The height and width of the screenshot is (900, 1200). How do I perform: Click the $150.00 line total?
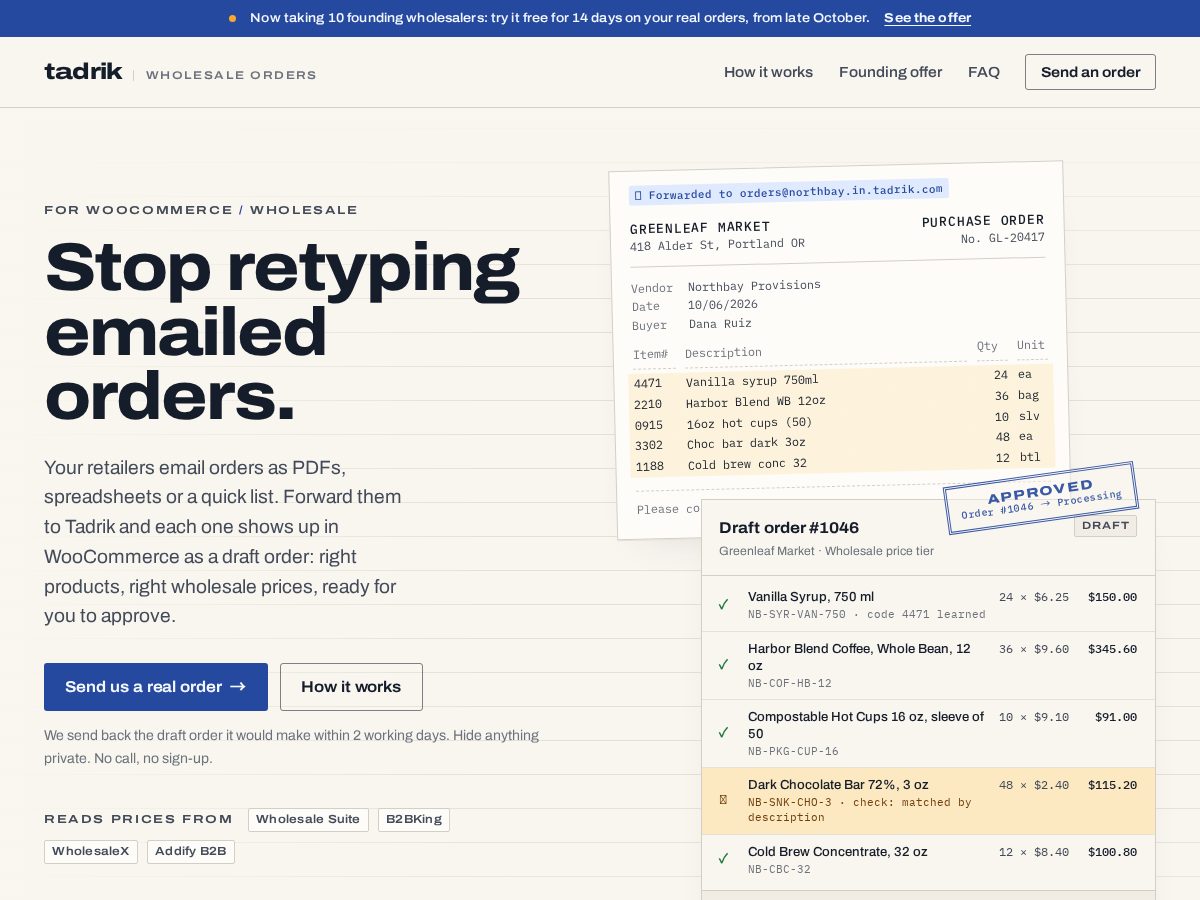pos(1112,597)
